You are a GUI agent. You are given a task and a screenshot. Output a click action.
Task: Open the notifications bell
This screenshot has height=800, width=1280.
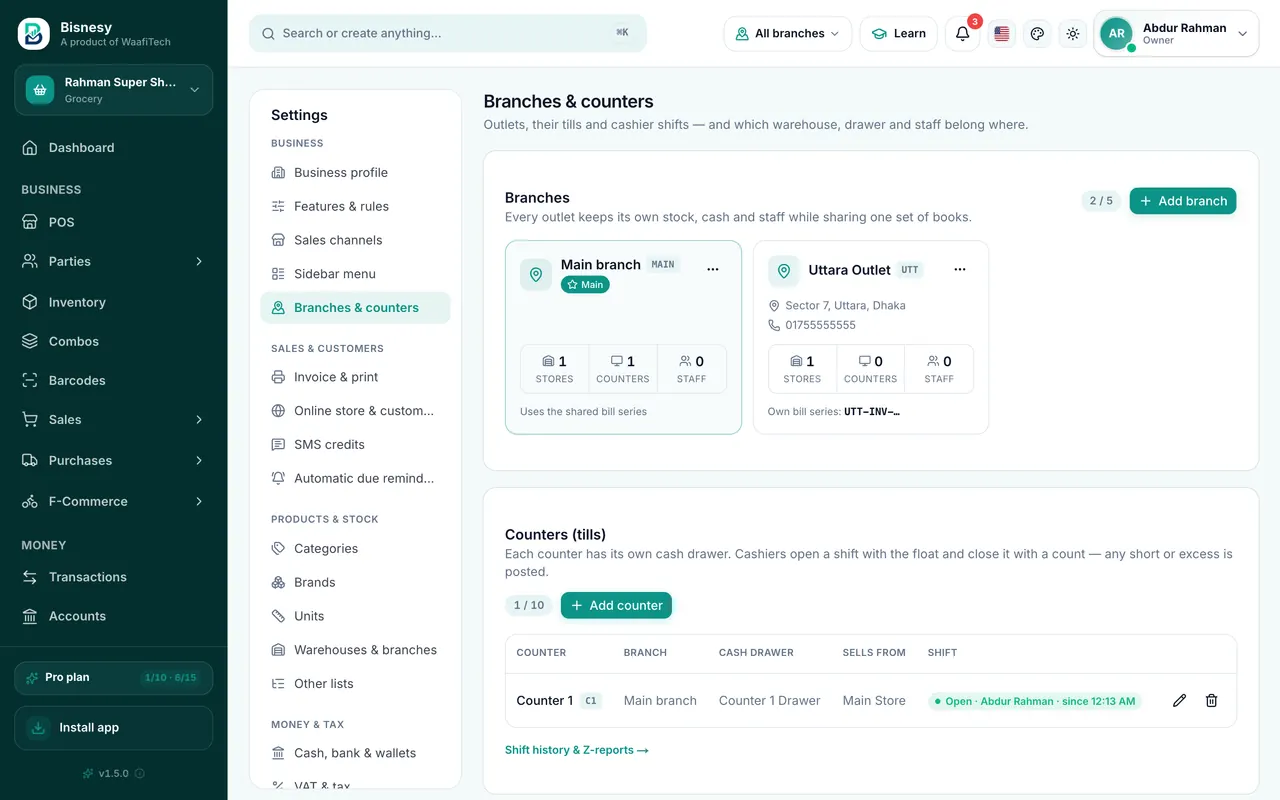962,33
